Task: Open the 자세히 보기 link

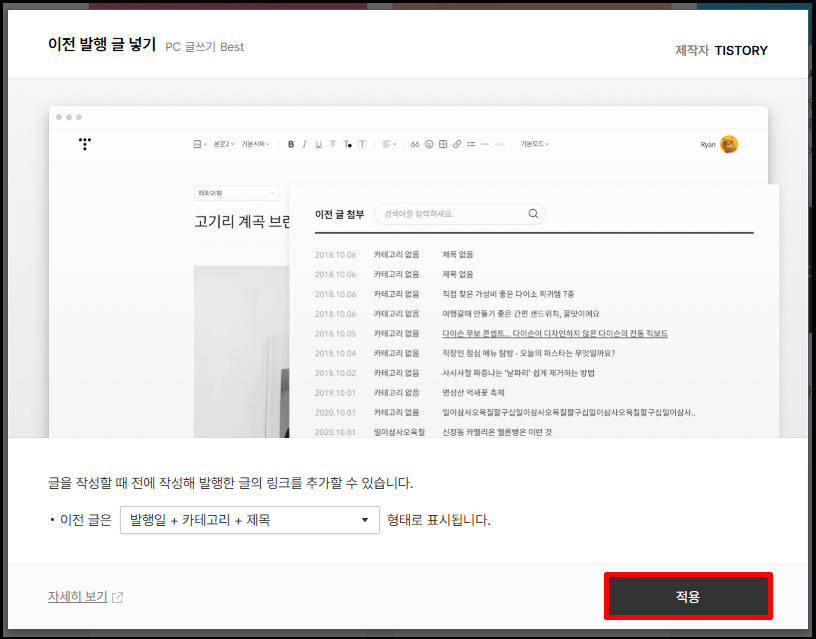Action: [78, 596]
